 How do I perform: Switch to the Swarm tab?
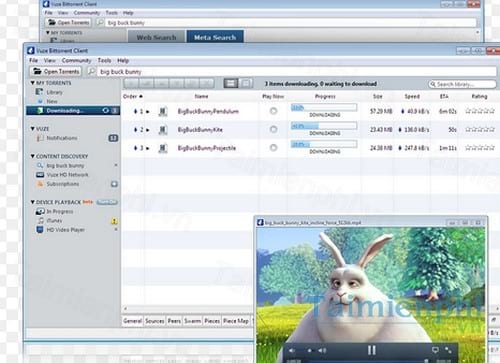click(192, 321)
